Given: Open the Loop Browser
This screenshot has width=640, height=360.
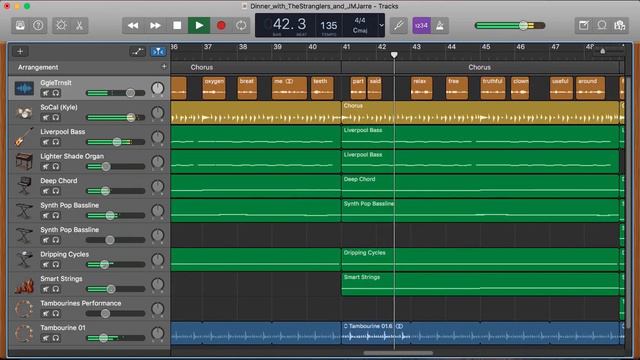Looking at the screenshot, I should click(x=602, y=25).
